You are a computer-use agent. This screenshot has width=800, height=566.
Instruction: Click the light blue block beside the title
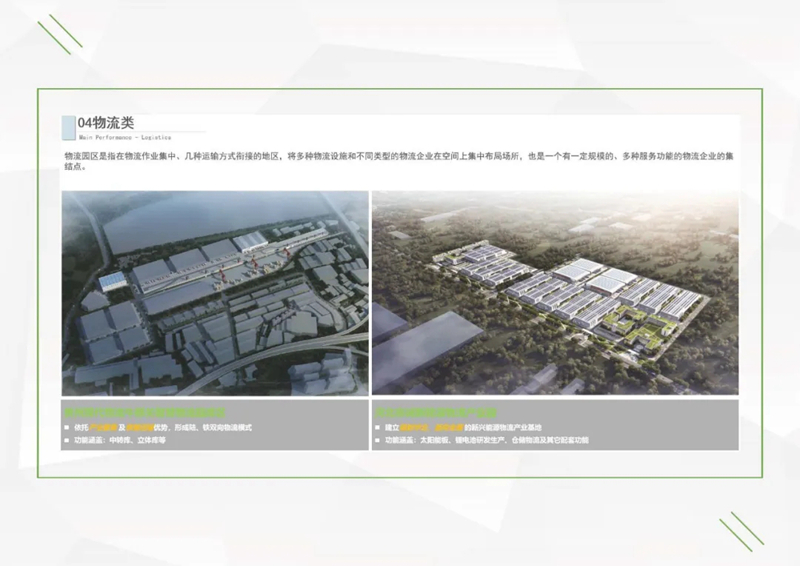pos(69,126)
